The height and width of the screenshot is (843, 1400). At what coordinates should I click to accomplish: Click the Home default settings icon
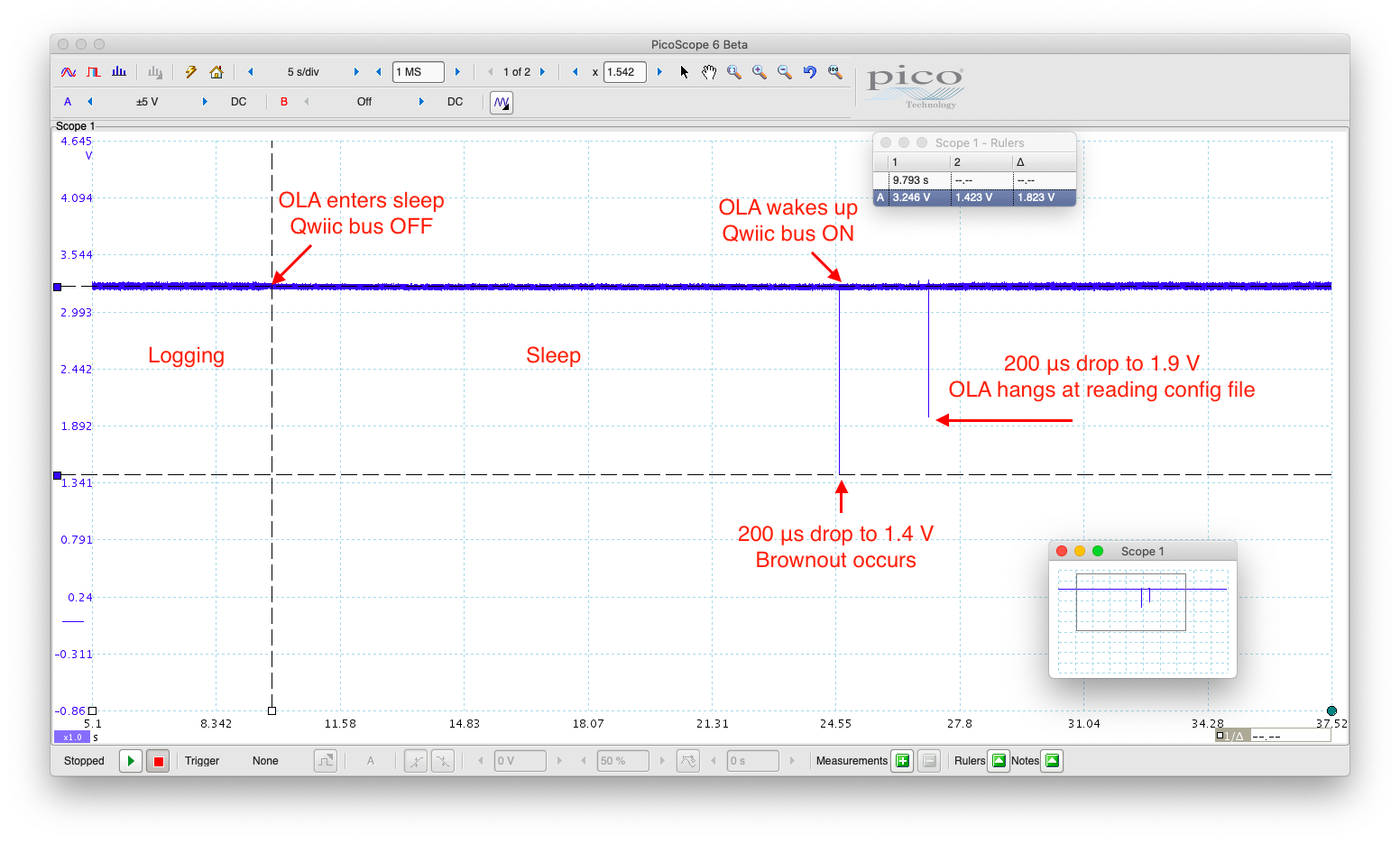[216, 71]
